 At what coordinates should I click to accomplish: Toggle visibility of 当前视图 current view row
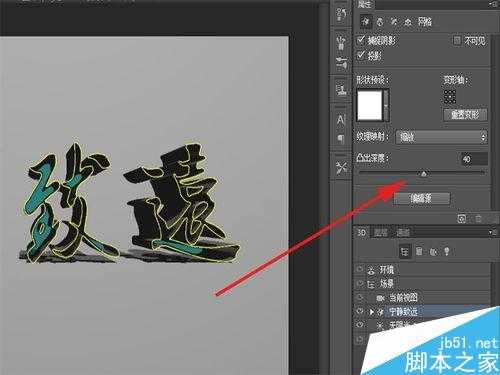pos(360,297)
